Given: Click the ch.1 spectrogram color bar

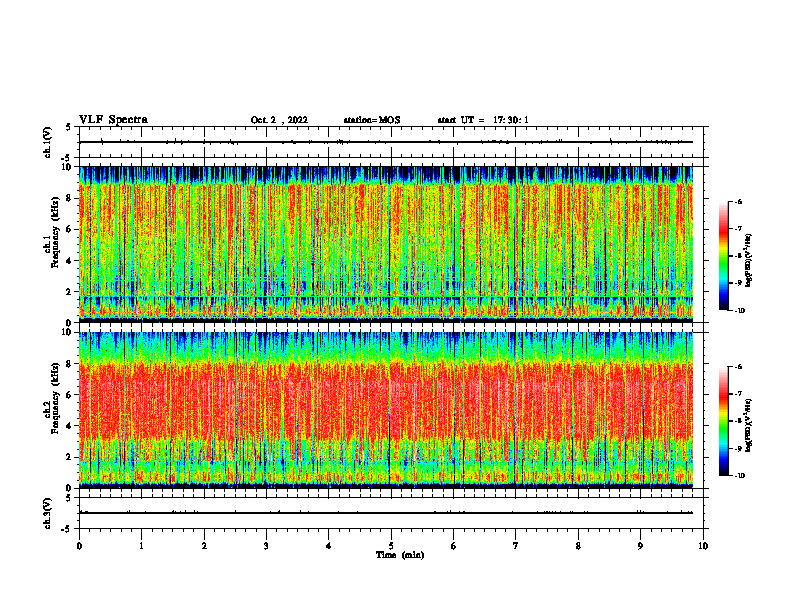Looking at the screenshot, I should click(723, 256).
